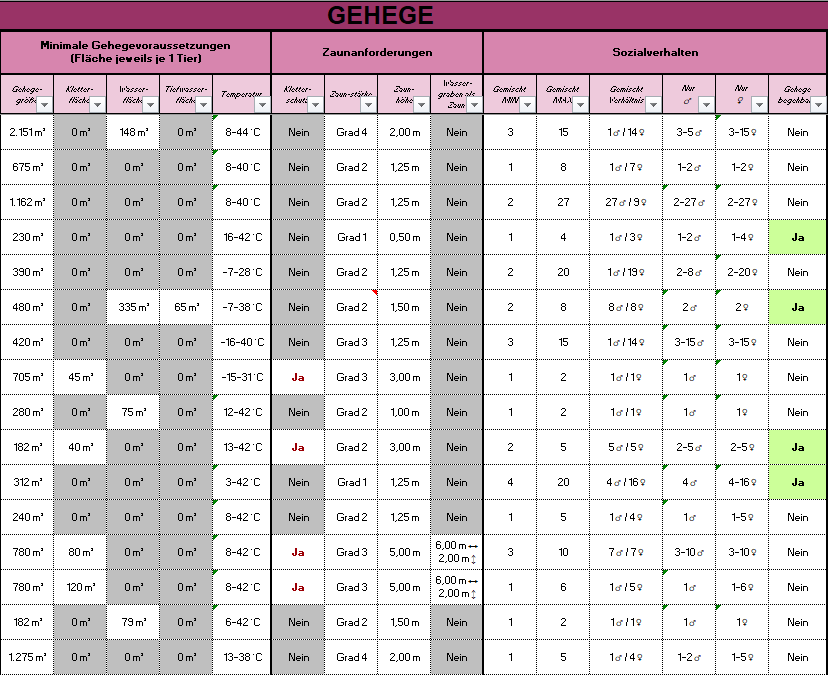Select the 230 m² enclosure size cell
The height and width of the screenshot is (675, 828).
(x=27, y=237)
